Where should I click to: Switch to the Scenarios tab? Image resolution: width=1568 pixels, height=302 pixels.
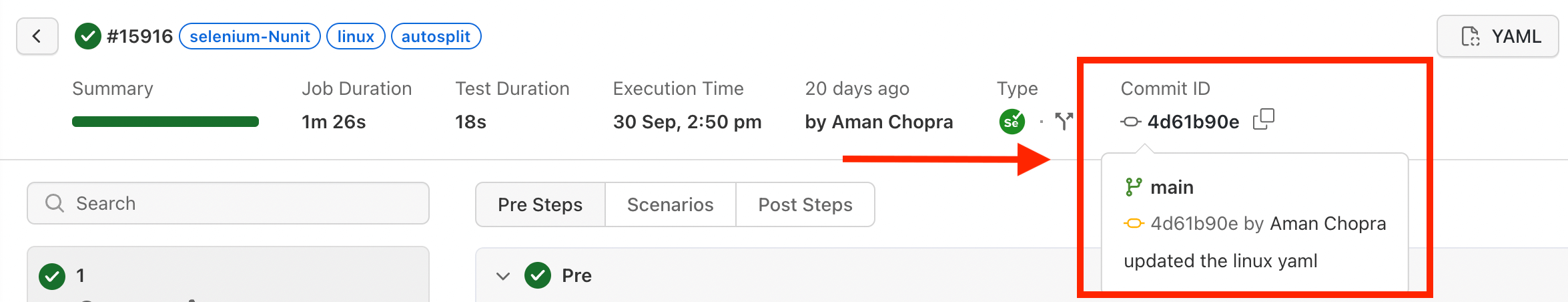[x=670, y=204]
